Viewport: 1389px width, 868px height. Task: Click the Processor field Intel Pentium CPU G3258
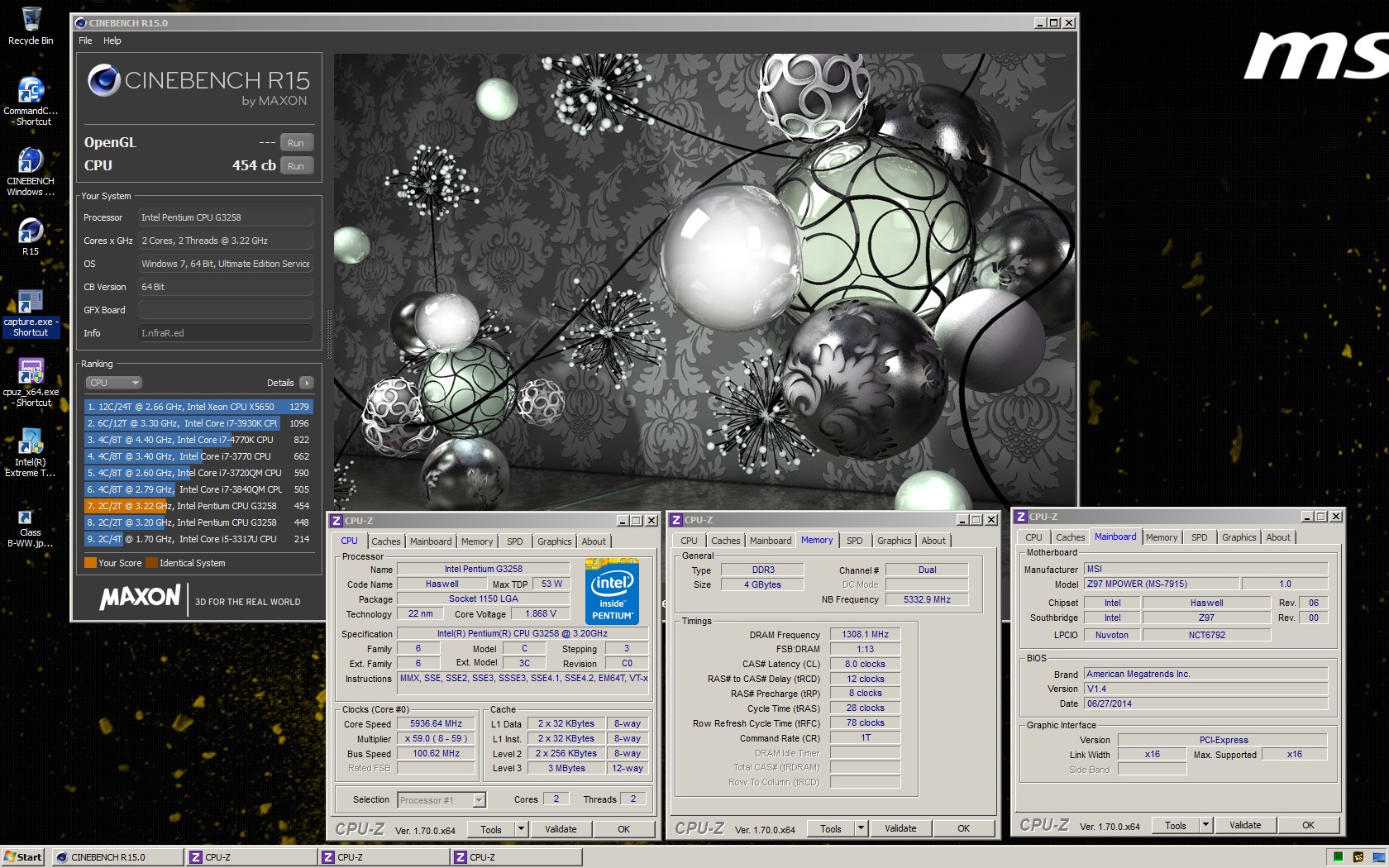coord(226,217)
